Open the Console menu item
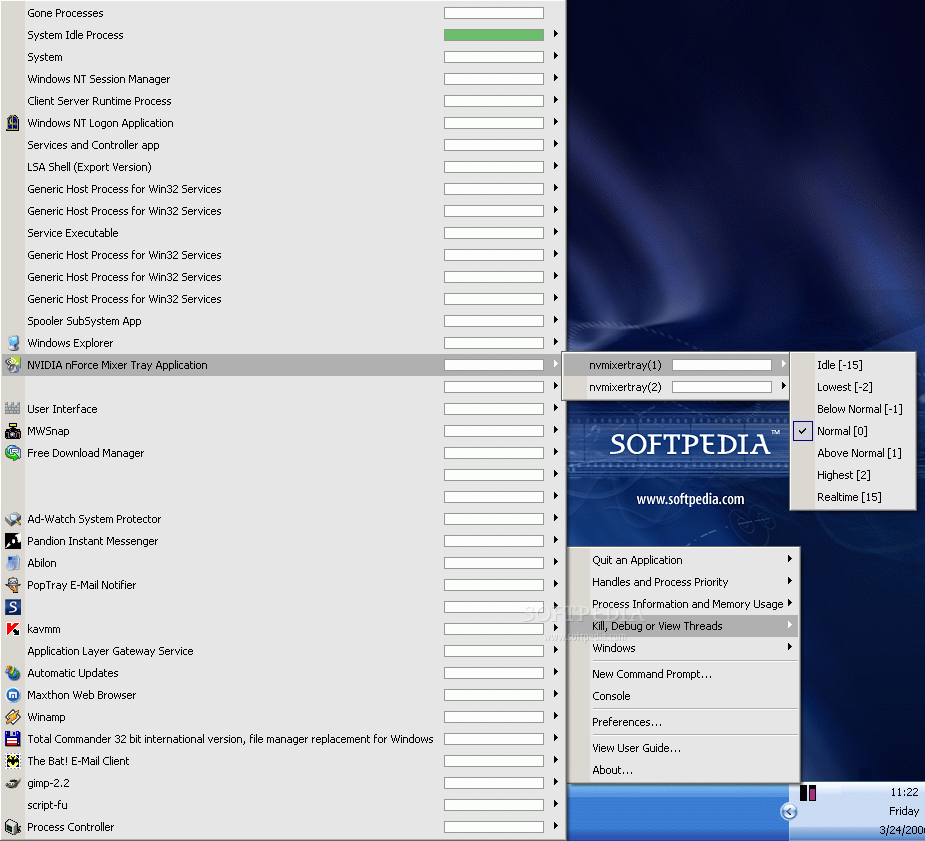 [683, 696]
